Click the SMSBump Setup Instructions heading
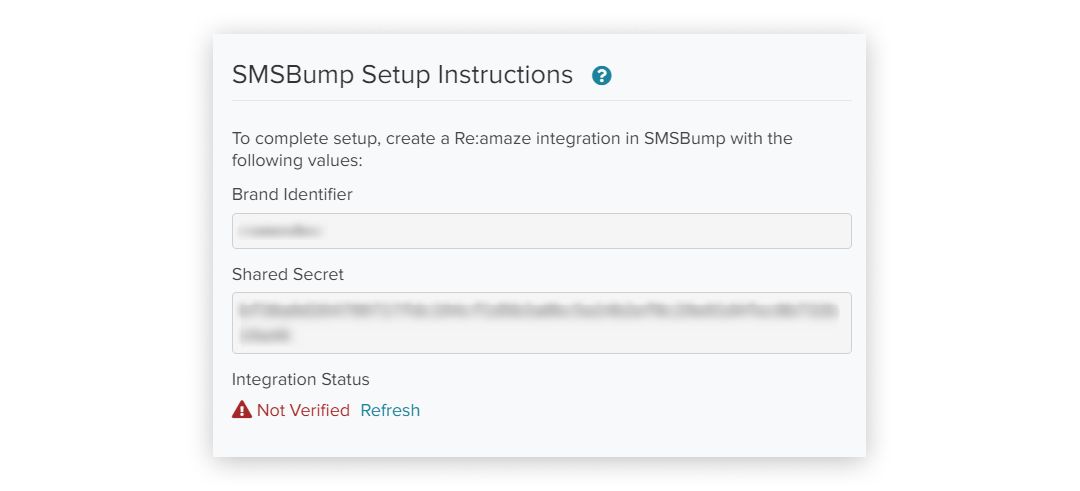Screen dimensions: 1080x491 tap(402, 74)
